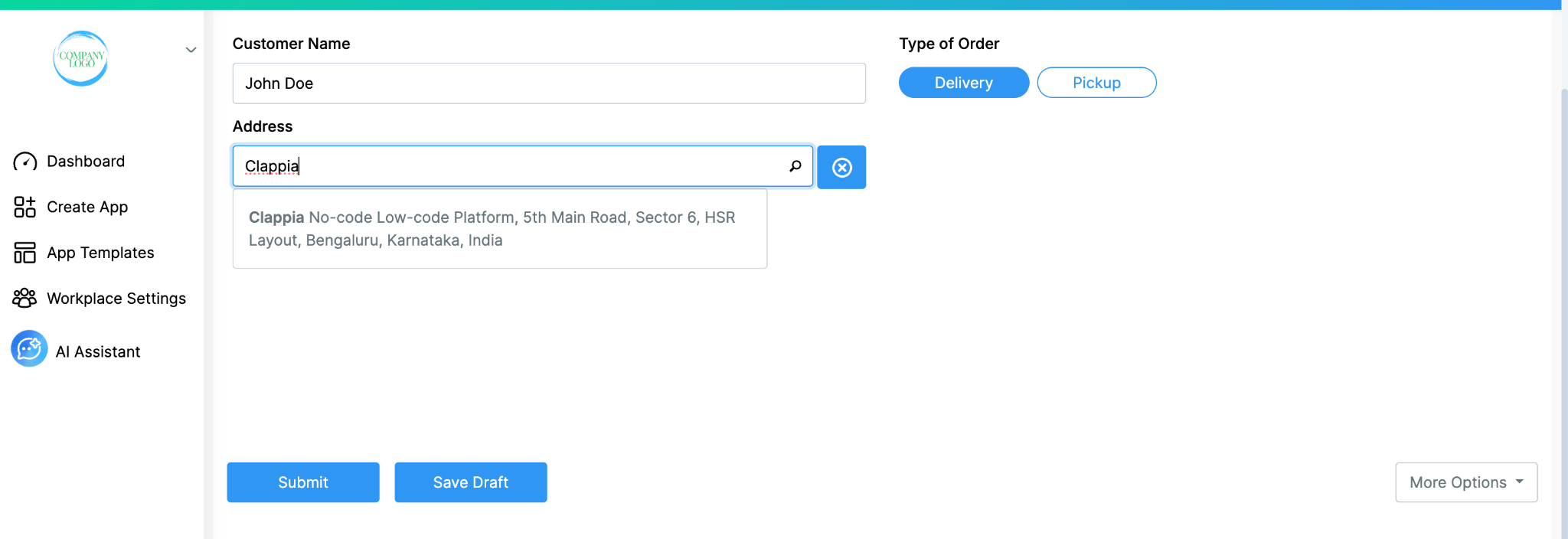Select the Clappia HSR Layout address suggestion
Image resolution: width=1568 pixels, height=539 pixels.
pos(500,229)
